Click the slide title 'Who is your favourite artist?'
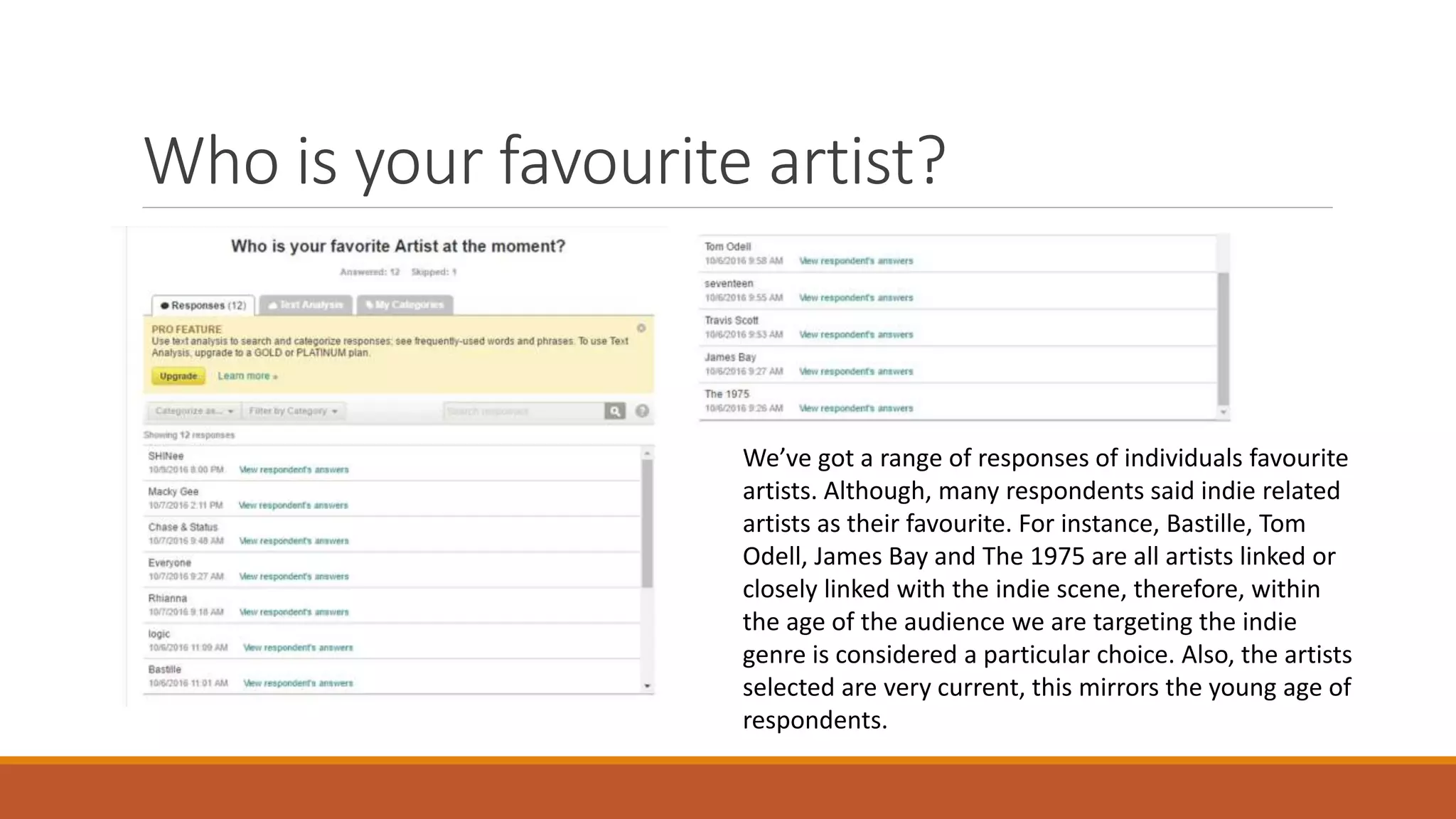 [545, 162]
